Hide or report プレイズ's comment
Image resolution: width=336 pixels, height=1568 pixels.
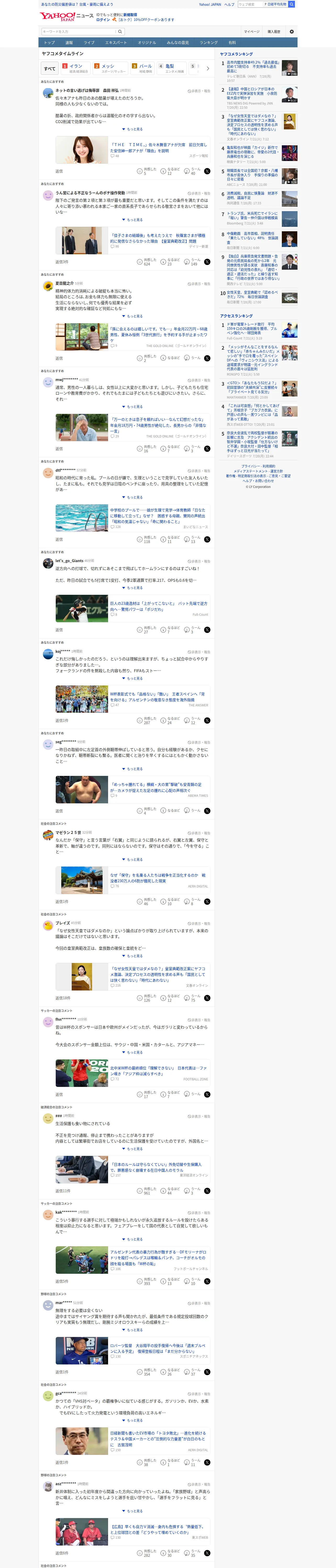pyautogui.click(x=199, y=923)
